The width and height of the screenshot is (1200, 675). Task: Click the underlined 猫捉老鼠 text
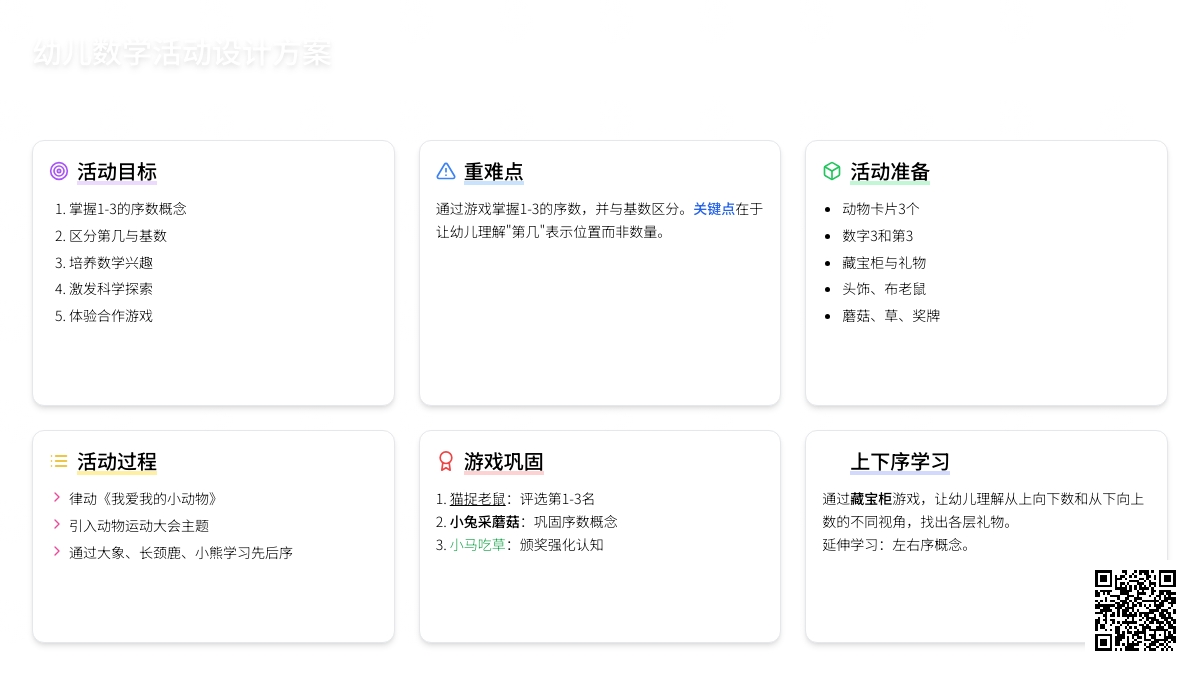(x=477, y=499)
